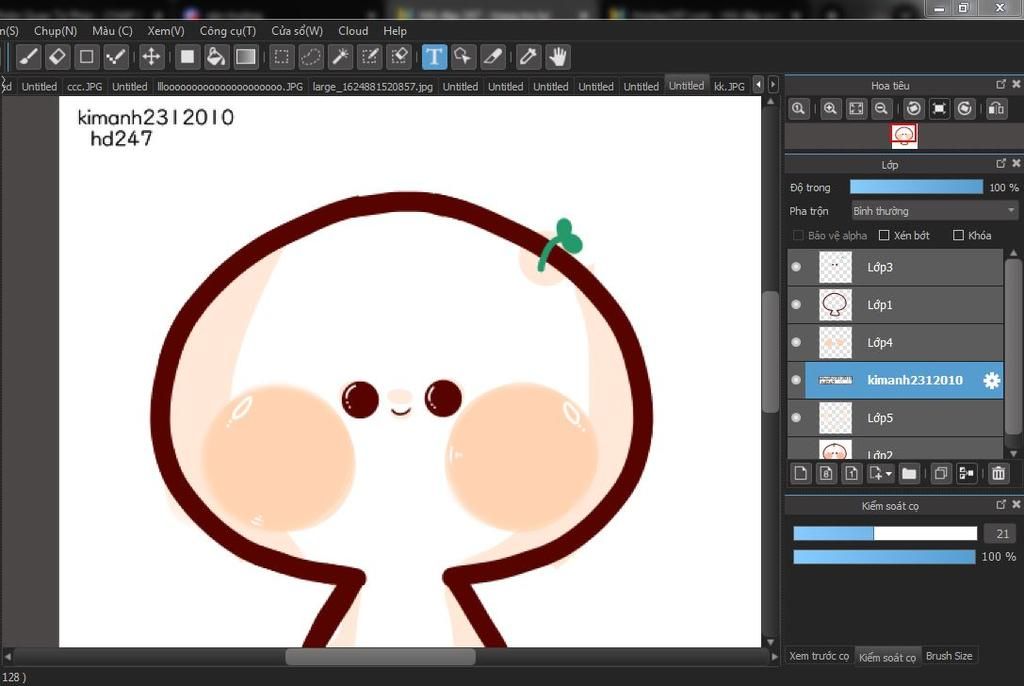The height and width of the screenshot is (686, 1024).
Task: Switch to the Brush Size tab
Action: 949,656
